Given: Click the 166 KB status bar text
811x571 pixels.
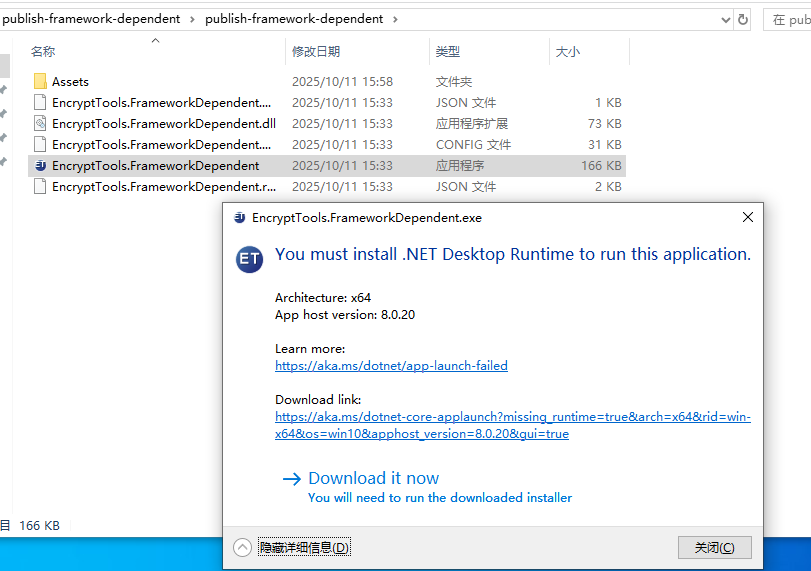Looking at the screenshot, I should coord(39,525).
